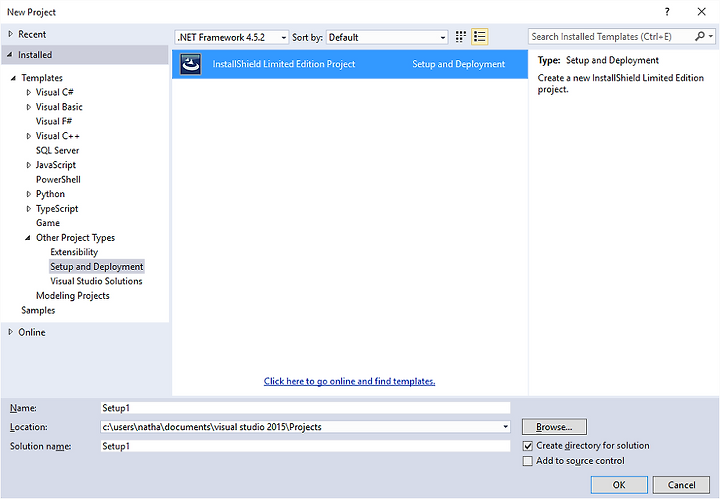Open the Online section label
The image size is (720, 499).
point(32,332)
